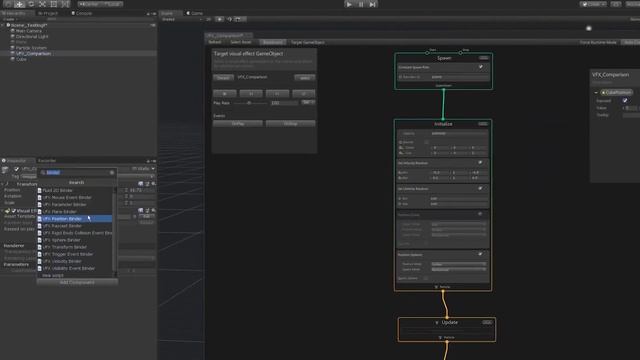Choose VFX Transform Binder component
Viewport: 640px width, 360px height.
coord(74,247)
